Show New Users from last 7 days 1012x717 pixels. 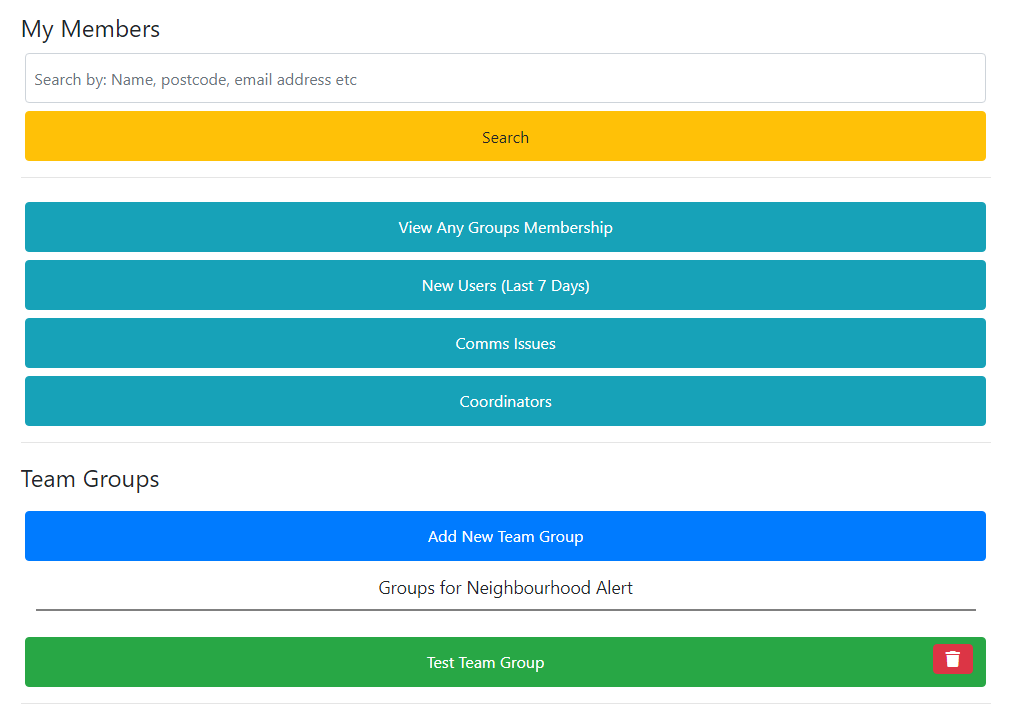tap(505, 285)
